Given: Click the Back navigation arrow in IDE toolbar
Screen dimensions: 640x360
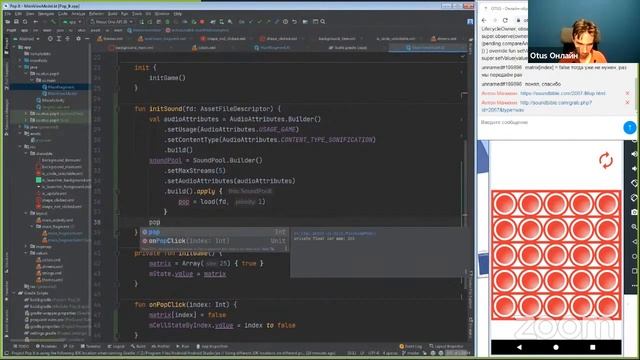Looking at the screenshot, I should 36,22.
